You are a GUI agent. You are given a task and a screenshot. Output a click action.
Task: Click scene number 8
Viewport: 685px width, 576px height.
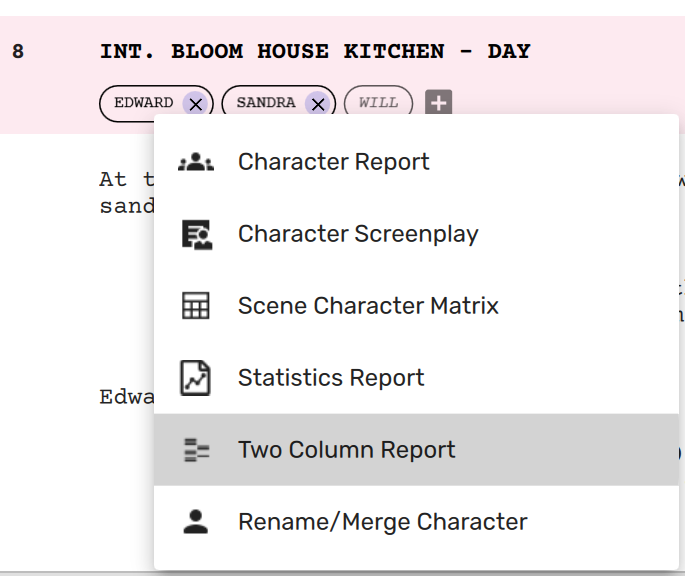click(x=18, y=52)
